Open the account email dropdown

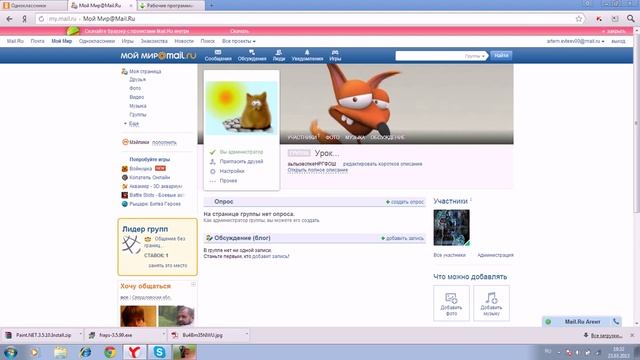[576, 41]
